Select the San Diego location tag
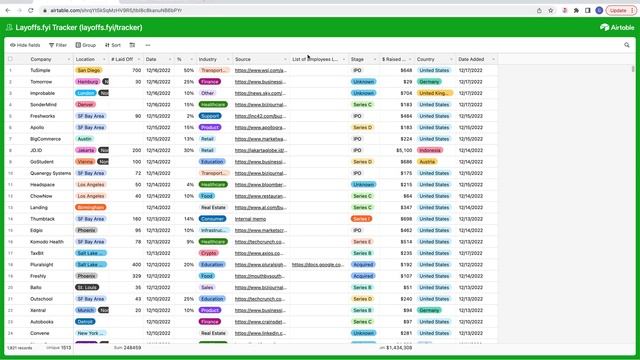Viewport: 640px width, 360px height. point(89,70)
